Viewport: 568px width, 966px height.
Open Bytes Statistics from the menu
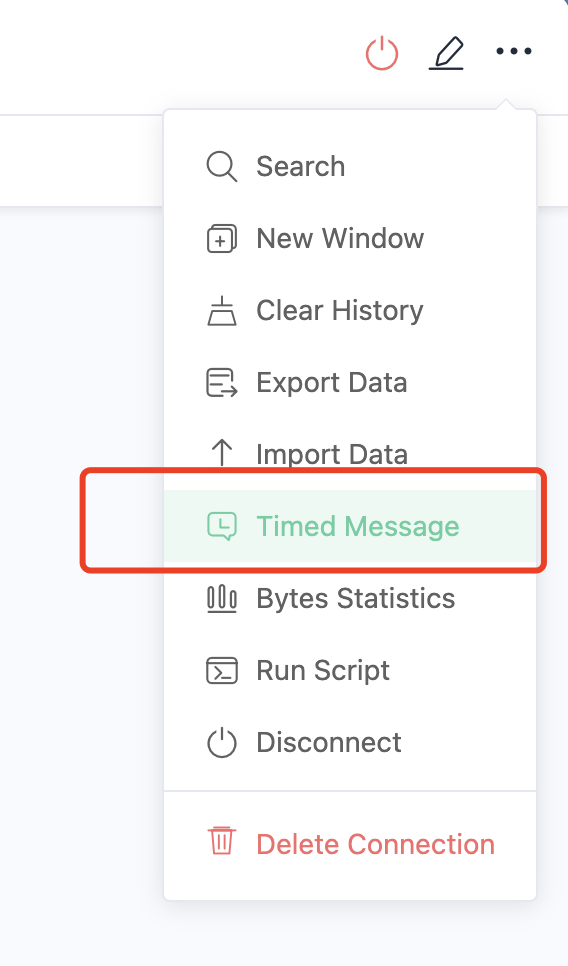click(x=350, y=599)
